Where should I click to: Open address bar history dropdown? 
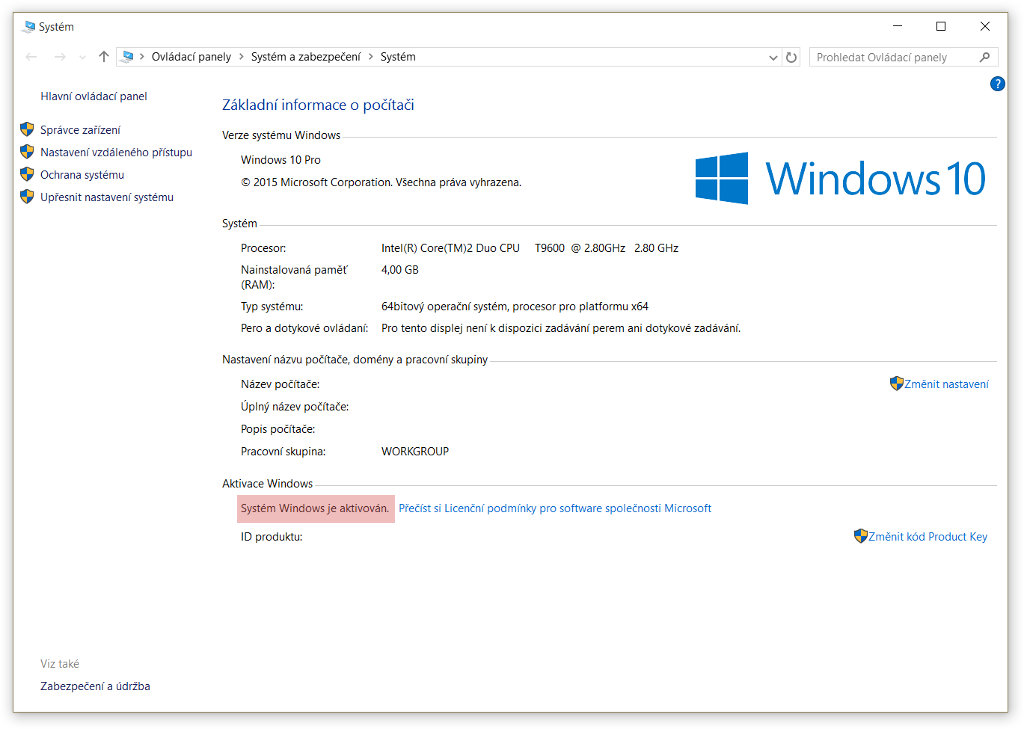(x=773, y=57)
